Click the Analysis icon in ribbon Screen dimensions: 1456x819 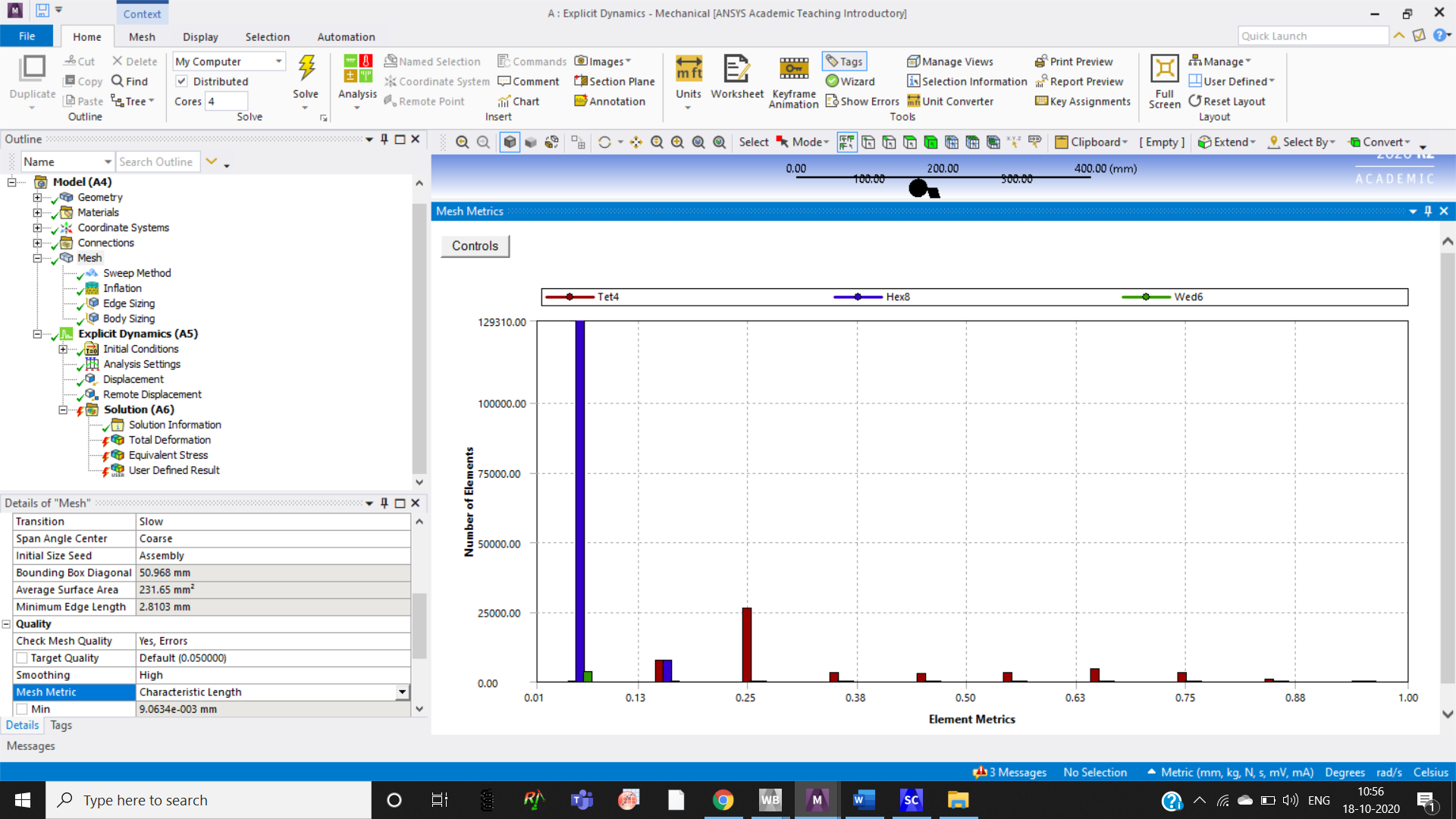(357, 70)
